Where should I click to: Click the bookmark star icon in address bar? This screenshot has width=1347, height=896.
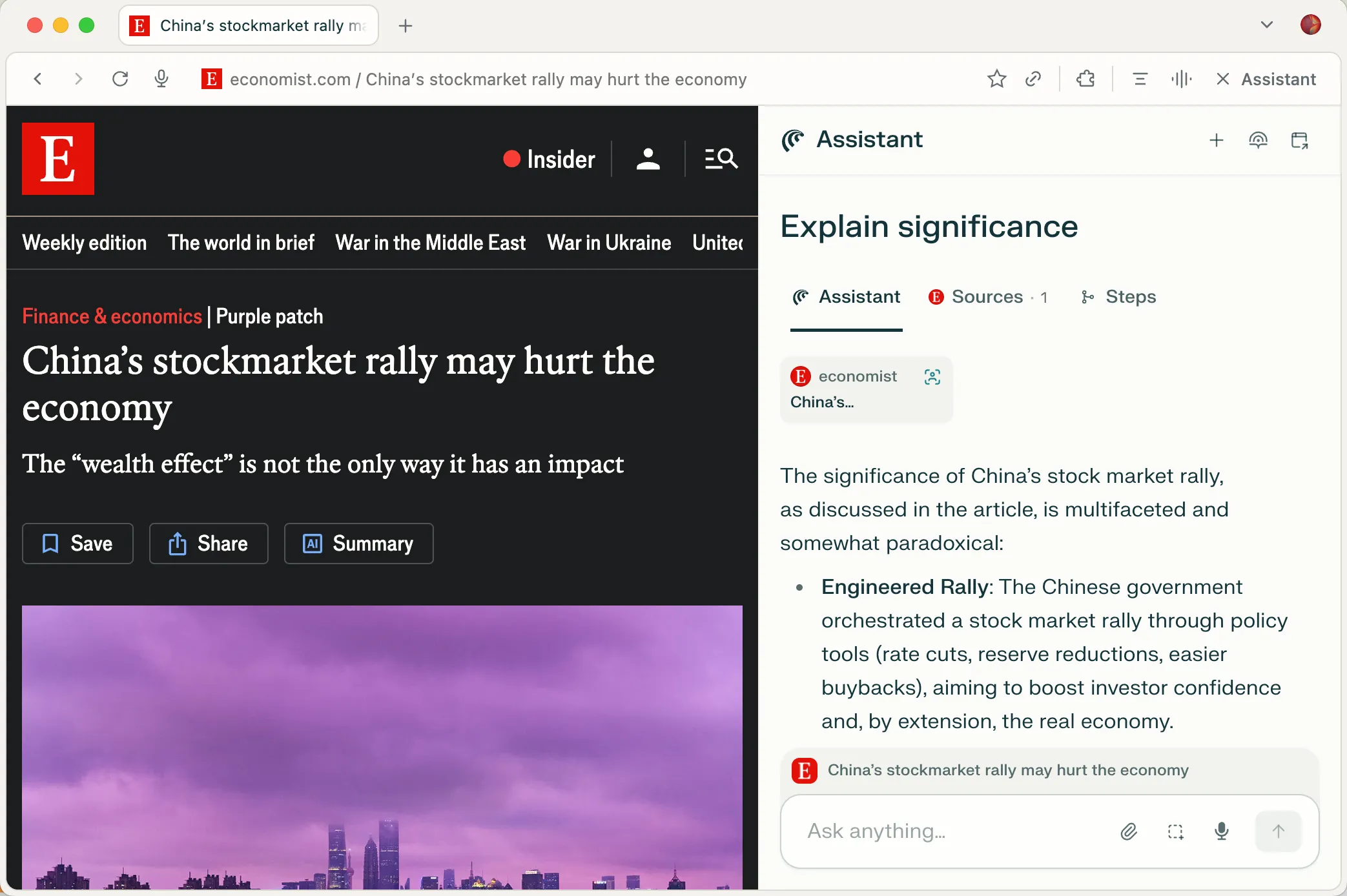click(996, 79)
